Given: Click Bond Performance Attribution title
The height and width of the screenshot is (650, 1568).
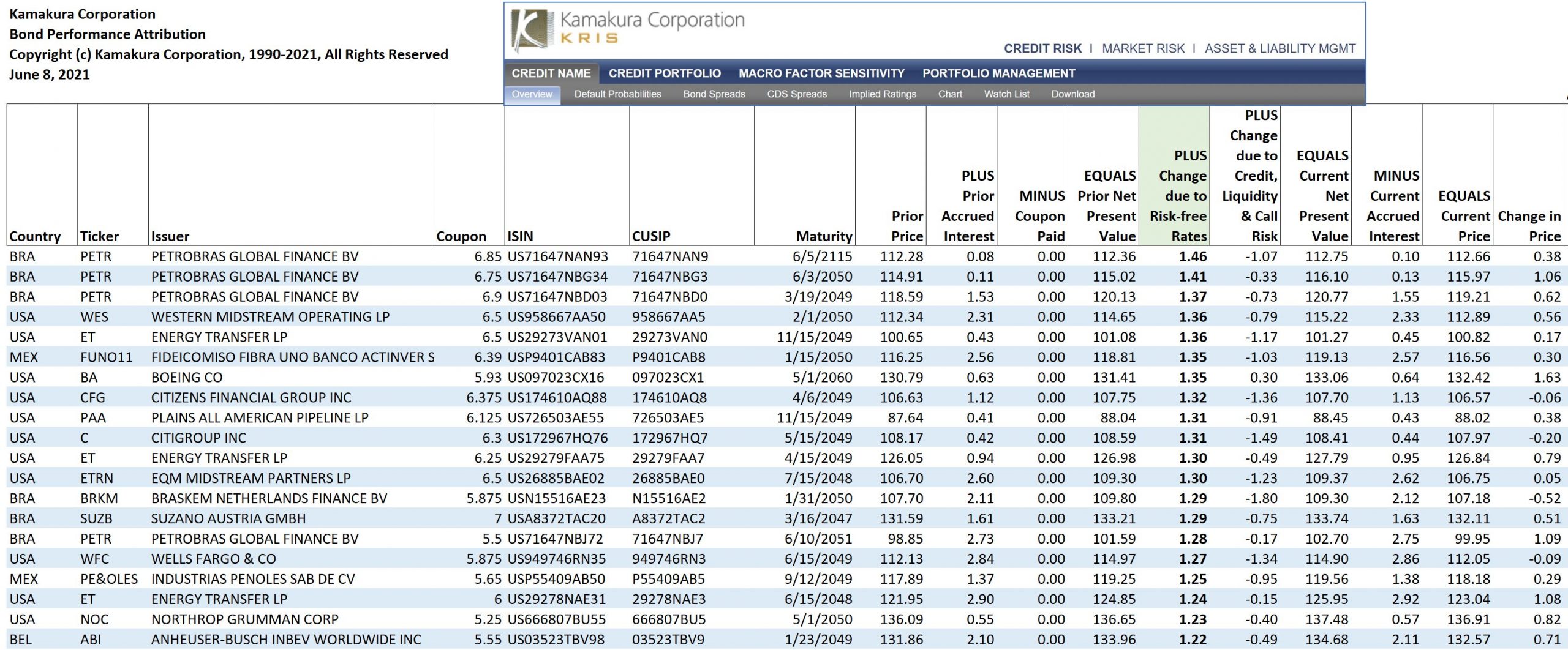Looking at the screenshot, I should click(x=107, y=34).
